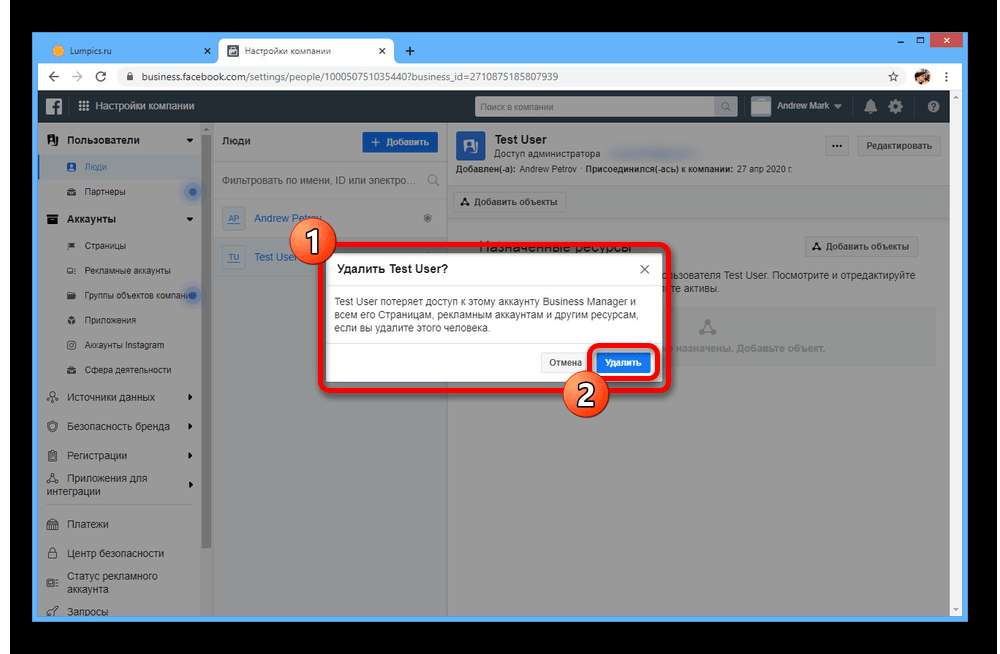This screenshot has height=654, width=1000.
Task: Open the settings gear icon in header
Action: 895,106
